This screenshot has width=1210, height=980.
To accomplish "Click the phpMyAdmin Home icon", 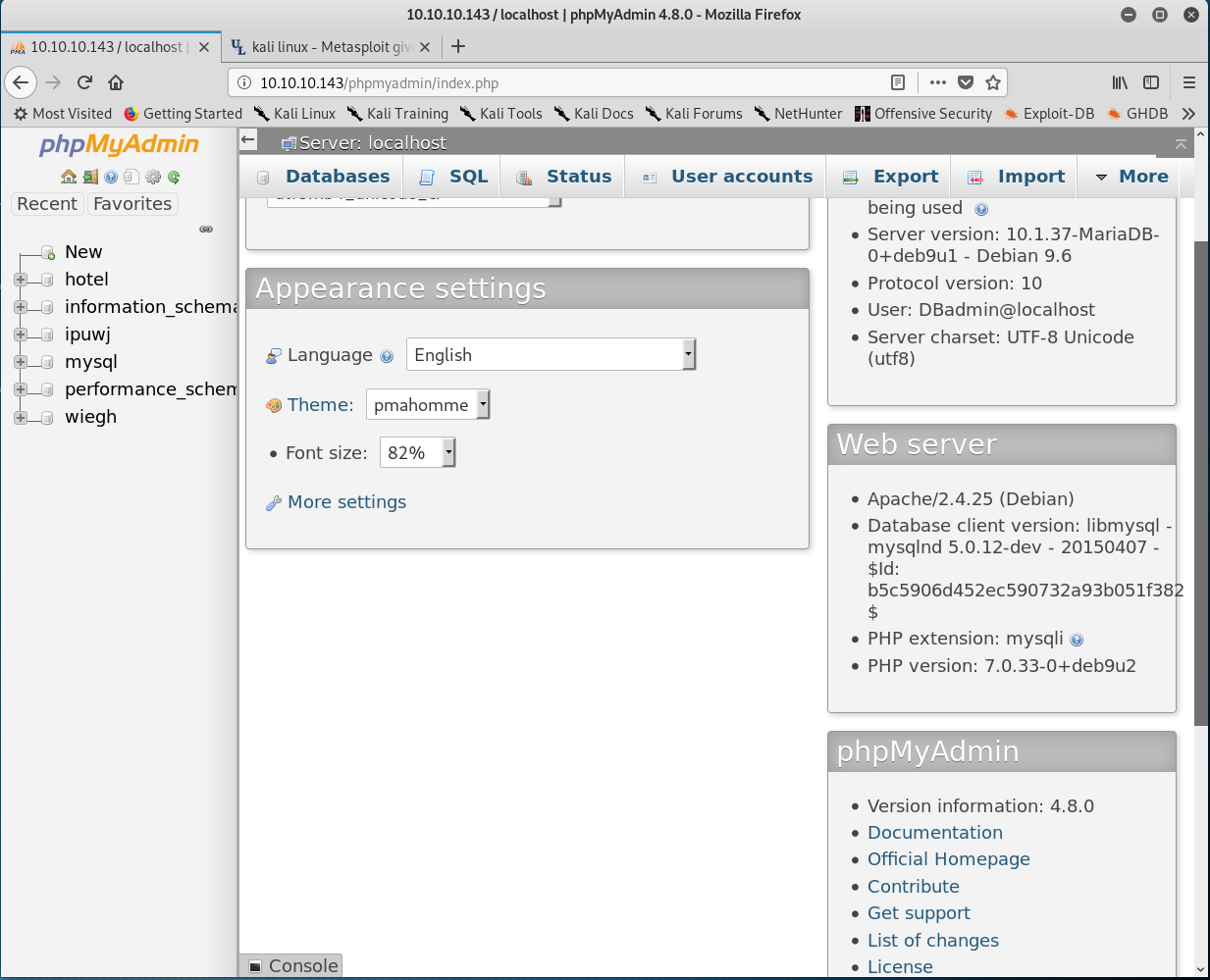I will 69,177.
